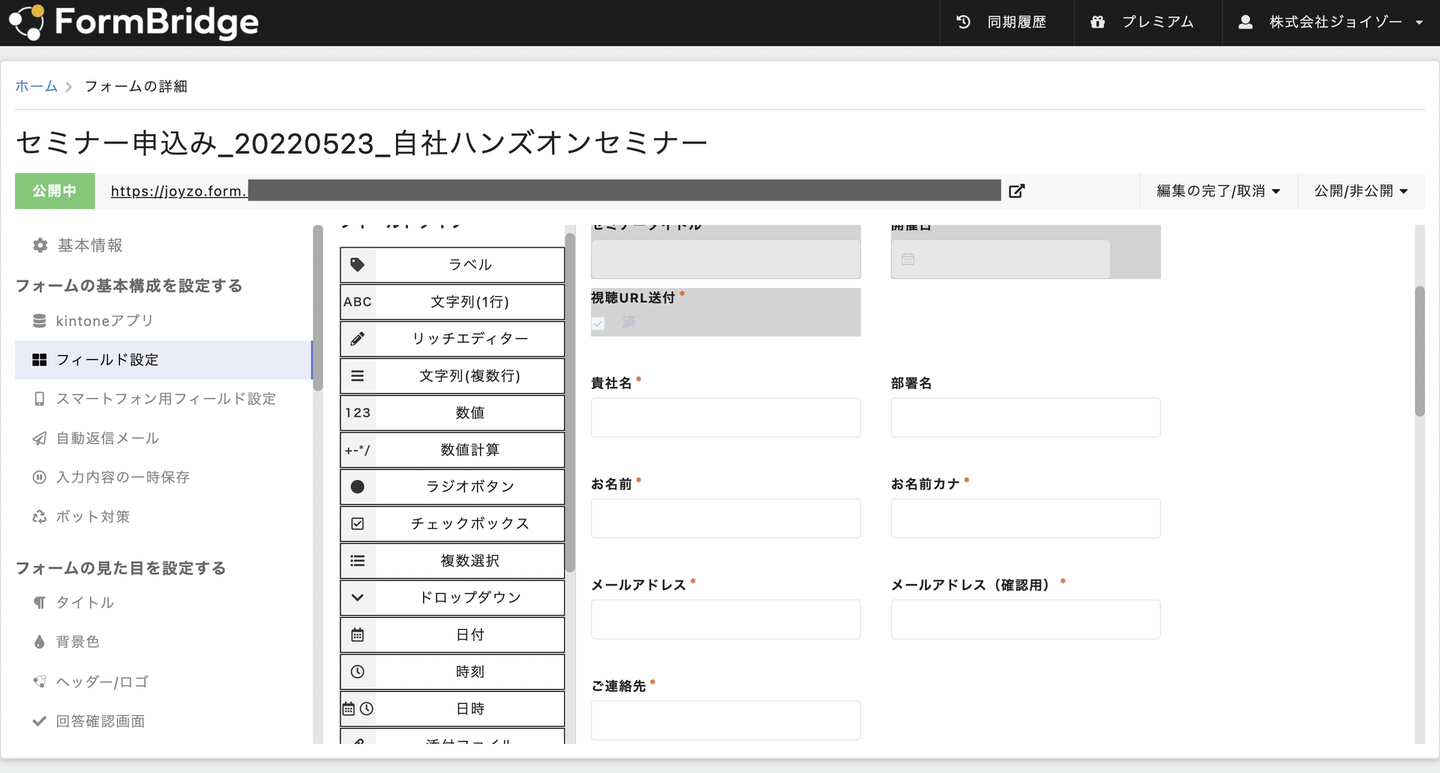Image resolution: width=1440 pixels, height=773 pixels.
Task: Select the チェックボックス field type
Action: (x=452, y=524)
